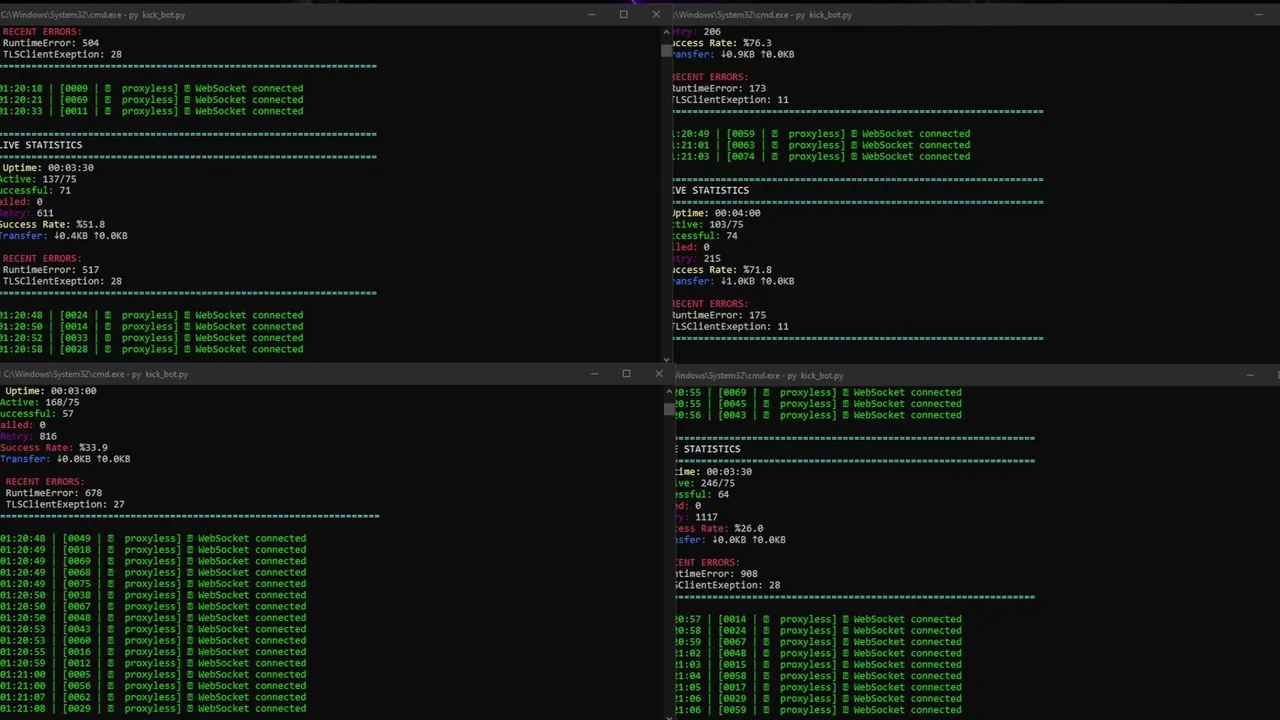Screen dimensions: 1280x720
Task: Click scroll-down arrow in top-left console scrollbar
Action: pyautogui.click(x=667, y=357)
